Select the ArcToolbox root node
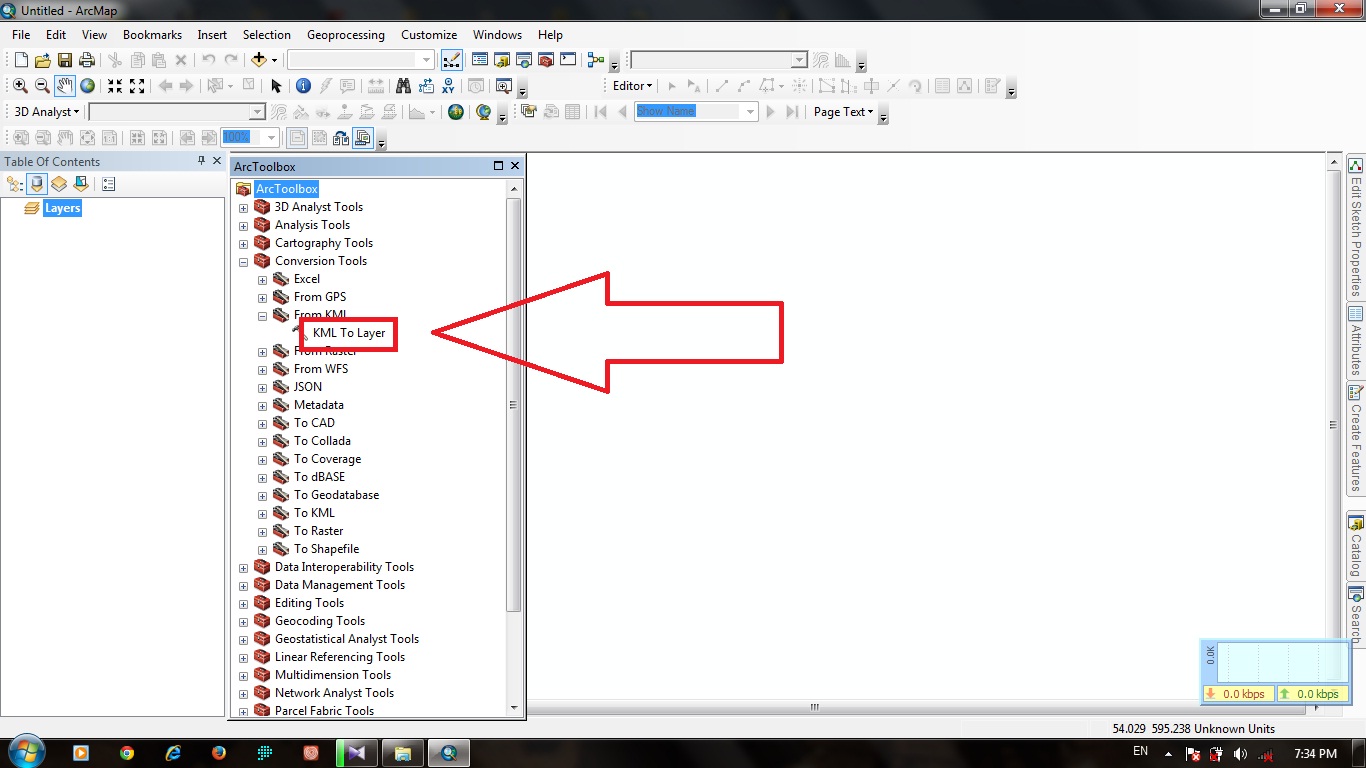 (287, 189)
